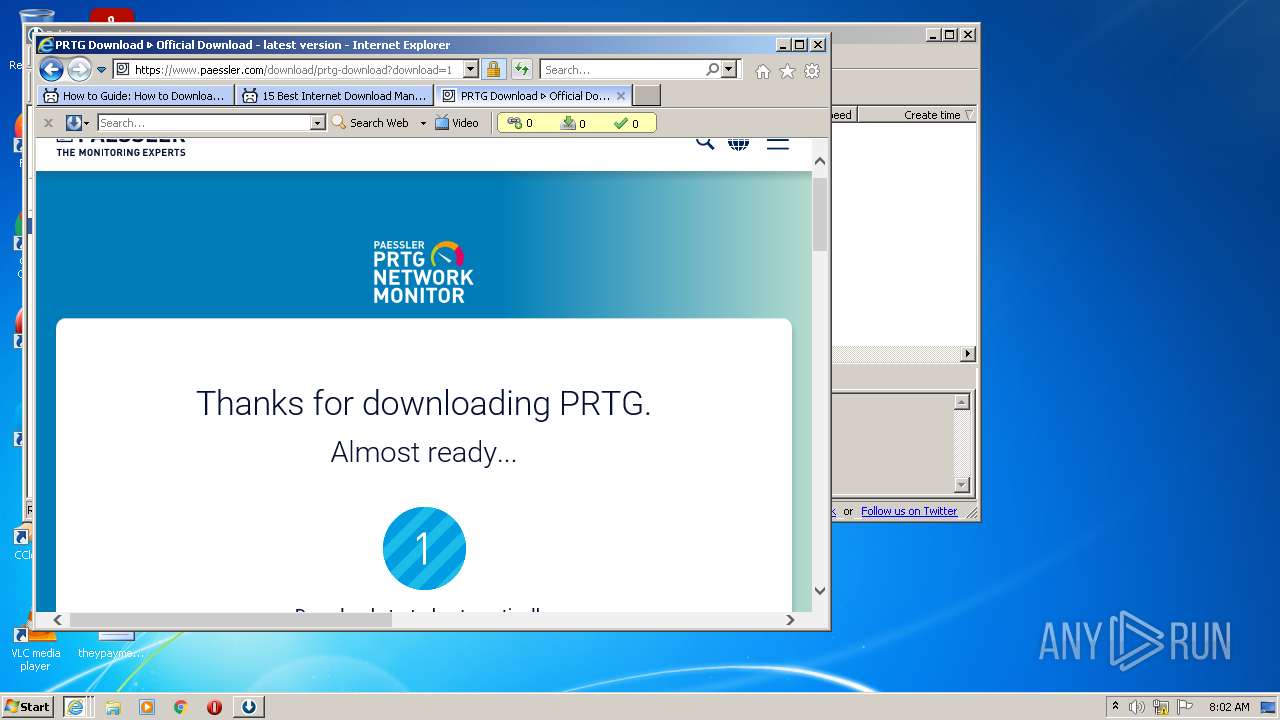Open dropdown next to download toolbar icon
Image resolution: width=1280 pixels, height=720 pixels.
point(87,123)
